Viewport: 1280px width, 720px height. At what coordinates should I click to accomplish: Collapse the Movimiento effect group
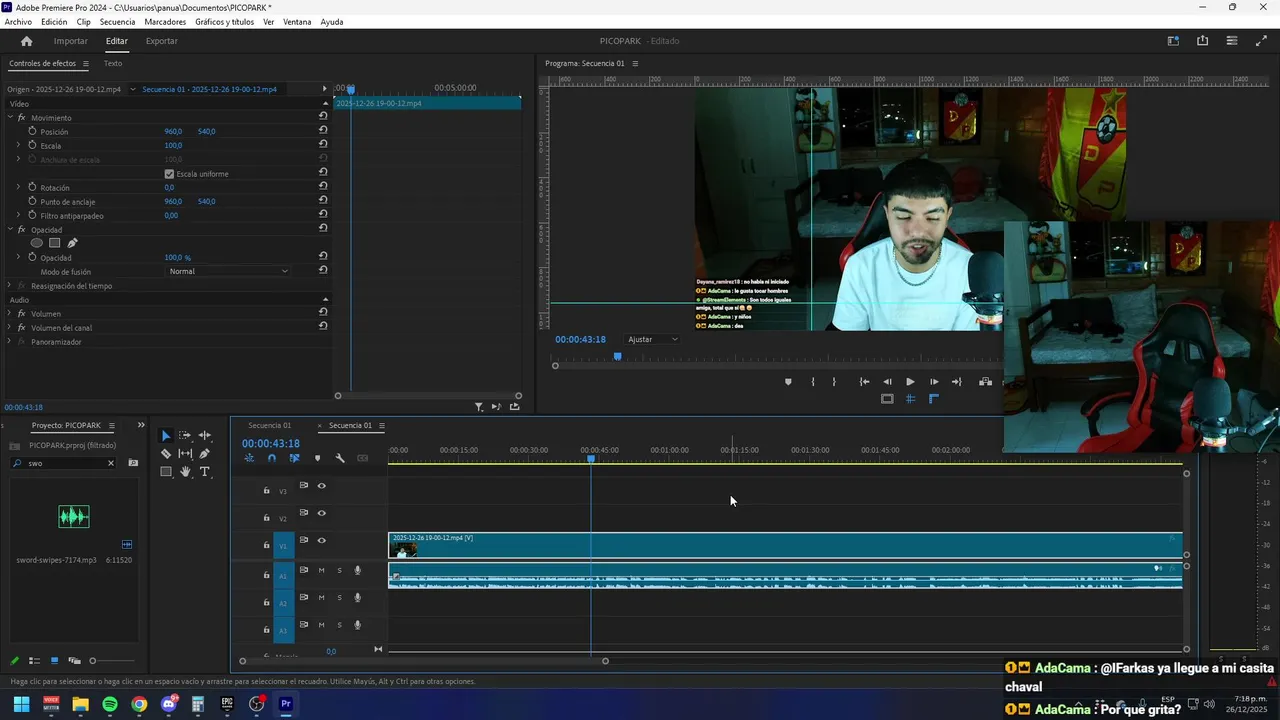click(9, 117)
